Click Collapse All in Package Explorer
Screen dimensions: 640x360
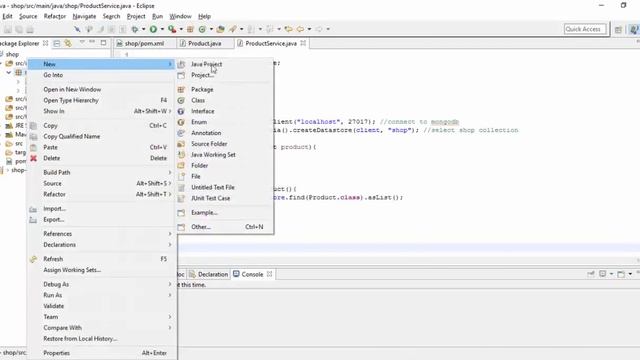point(57,43)
